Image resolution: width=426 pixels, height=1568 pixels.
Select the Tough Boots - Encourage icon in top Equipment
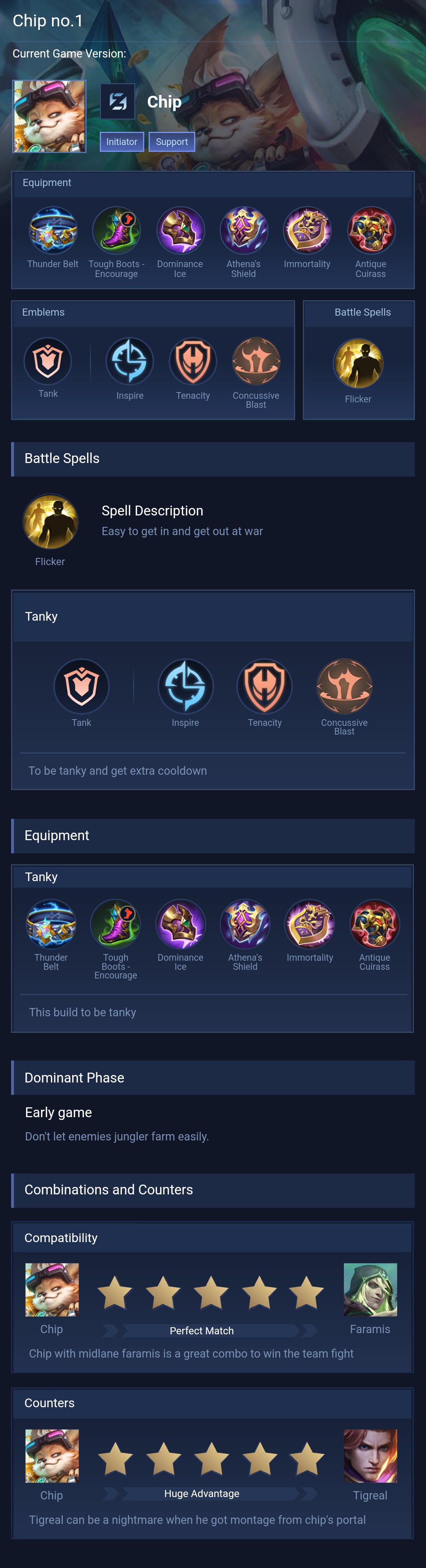[116, 231]
